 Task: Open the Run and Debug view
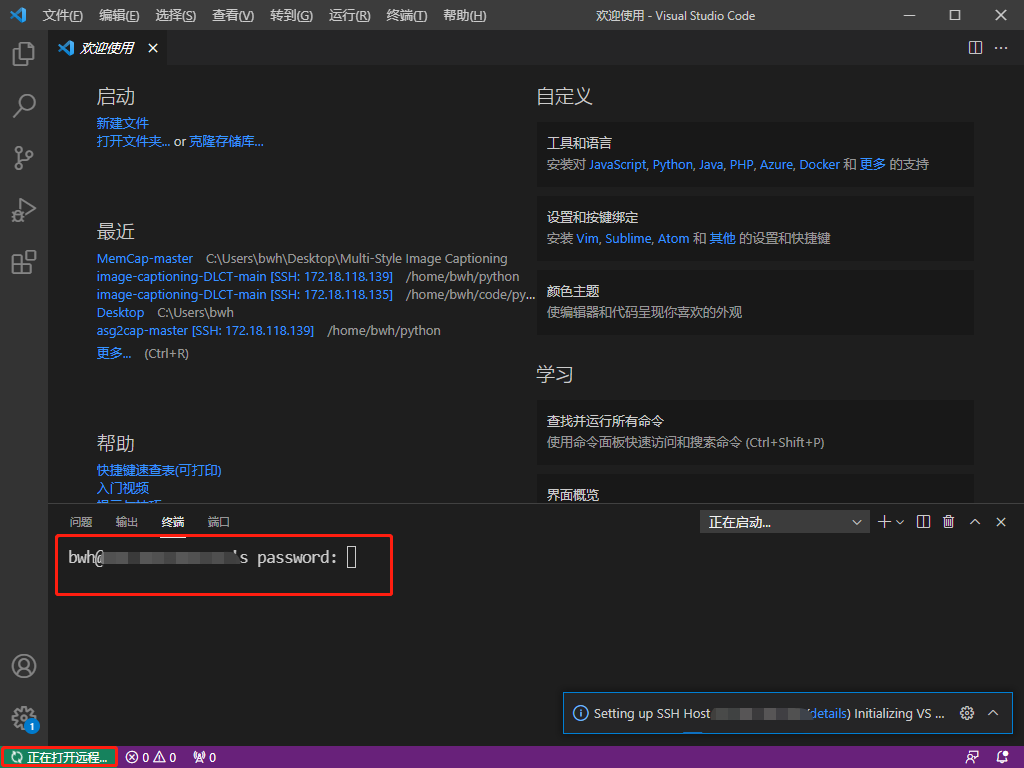click(24, 210)
